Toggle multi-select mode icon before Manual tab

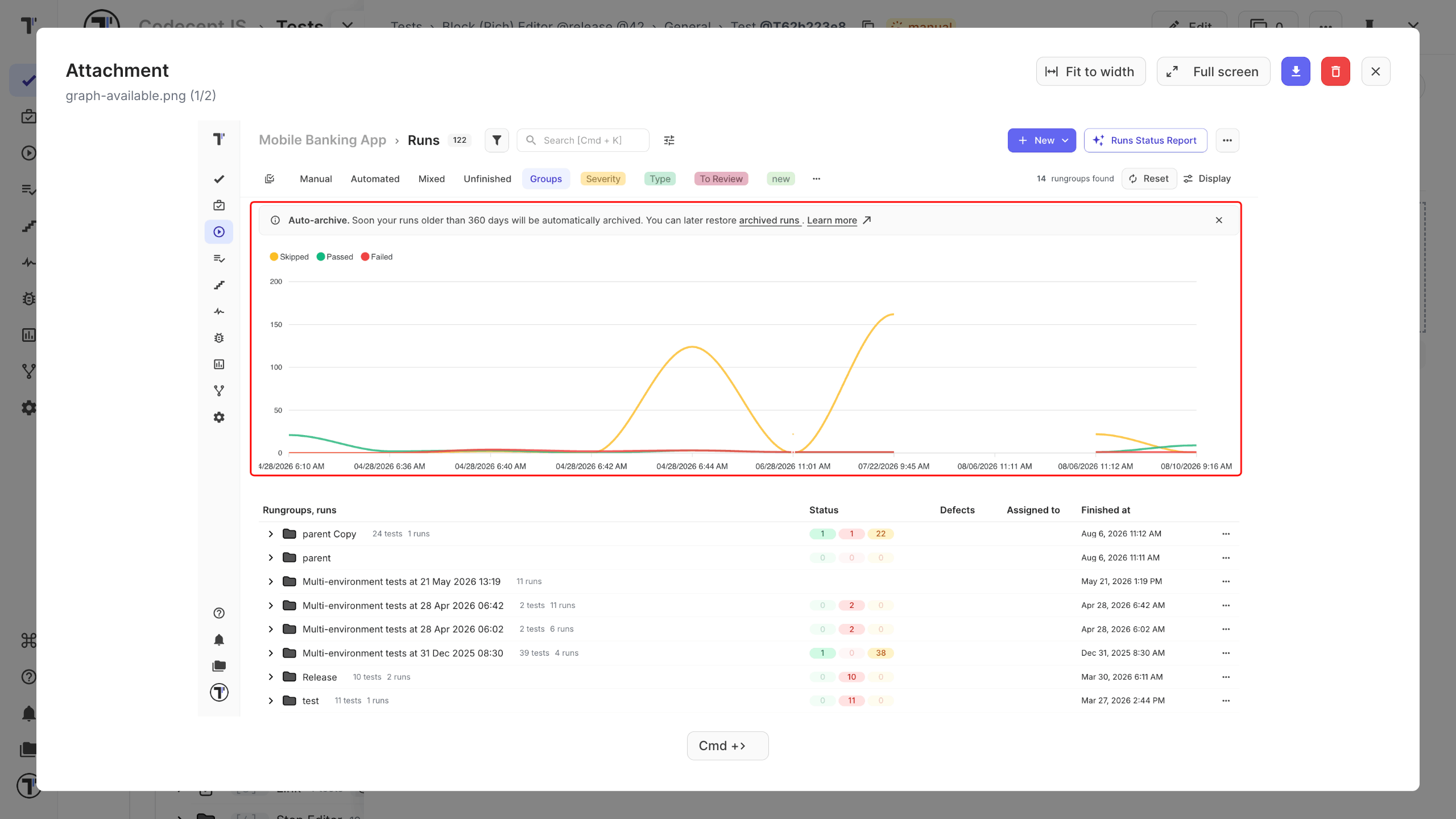point(270,179)
